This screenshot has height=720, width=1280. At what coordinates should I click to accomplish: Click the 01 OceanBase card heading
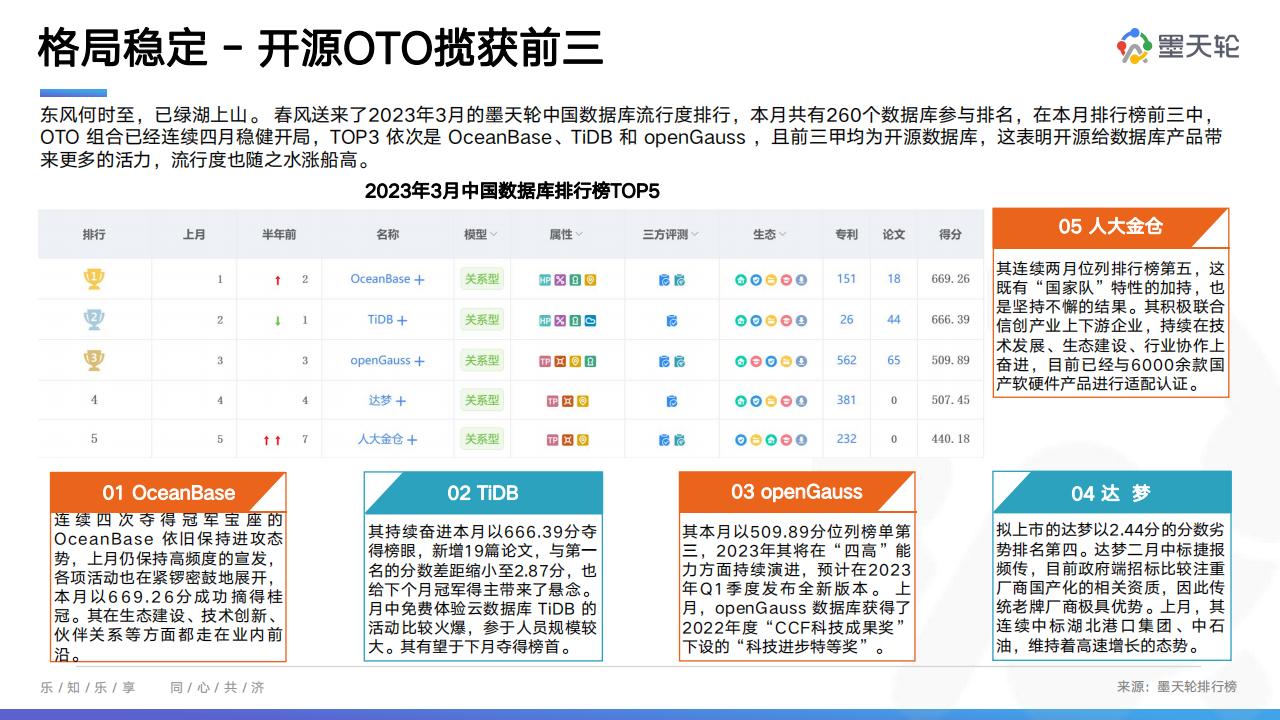[x=168, y=492]
